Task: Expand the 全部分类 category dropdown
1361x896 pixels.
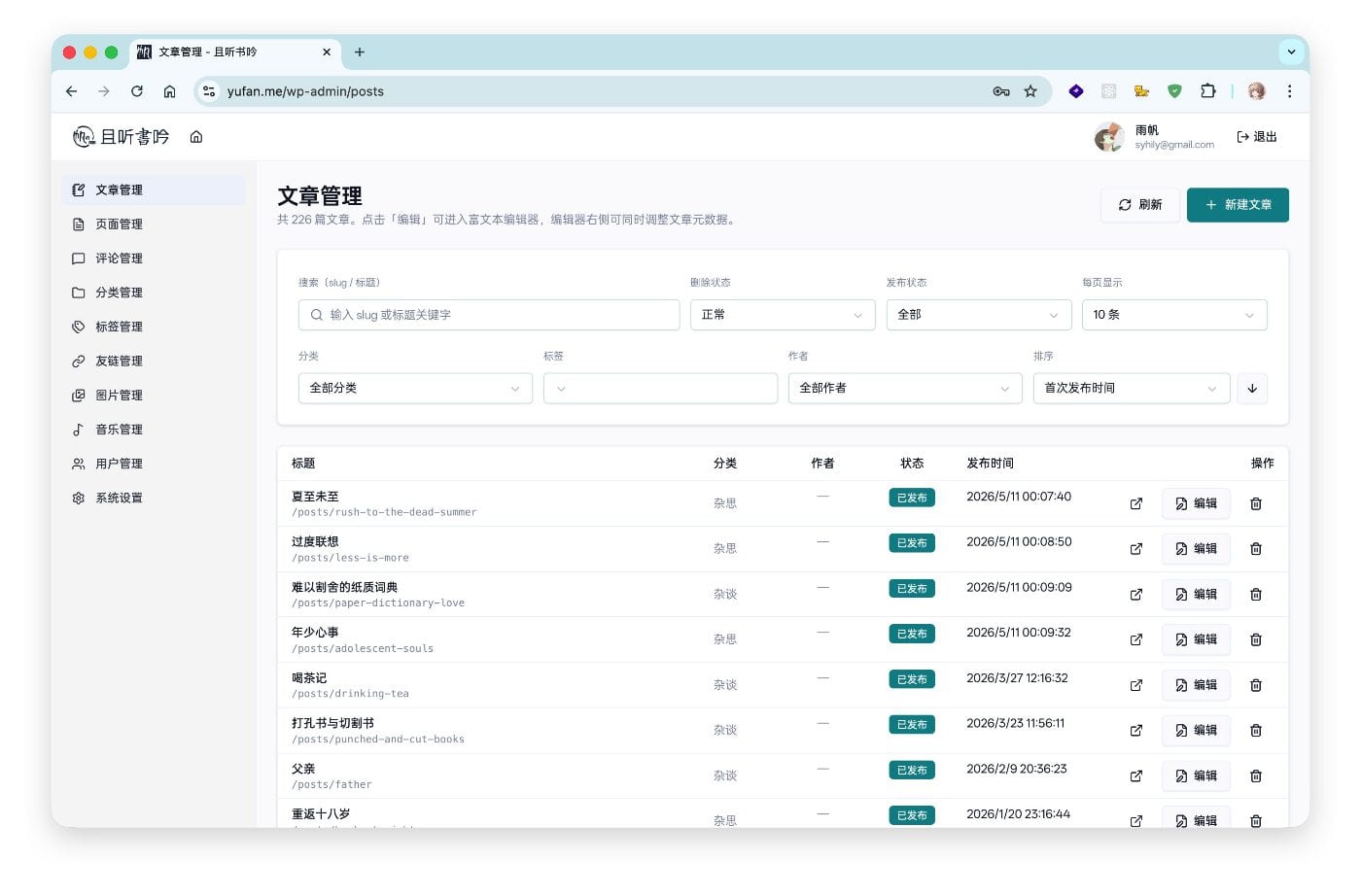Action: click(x=415, y=389)
